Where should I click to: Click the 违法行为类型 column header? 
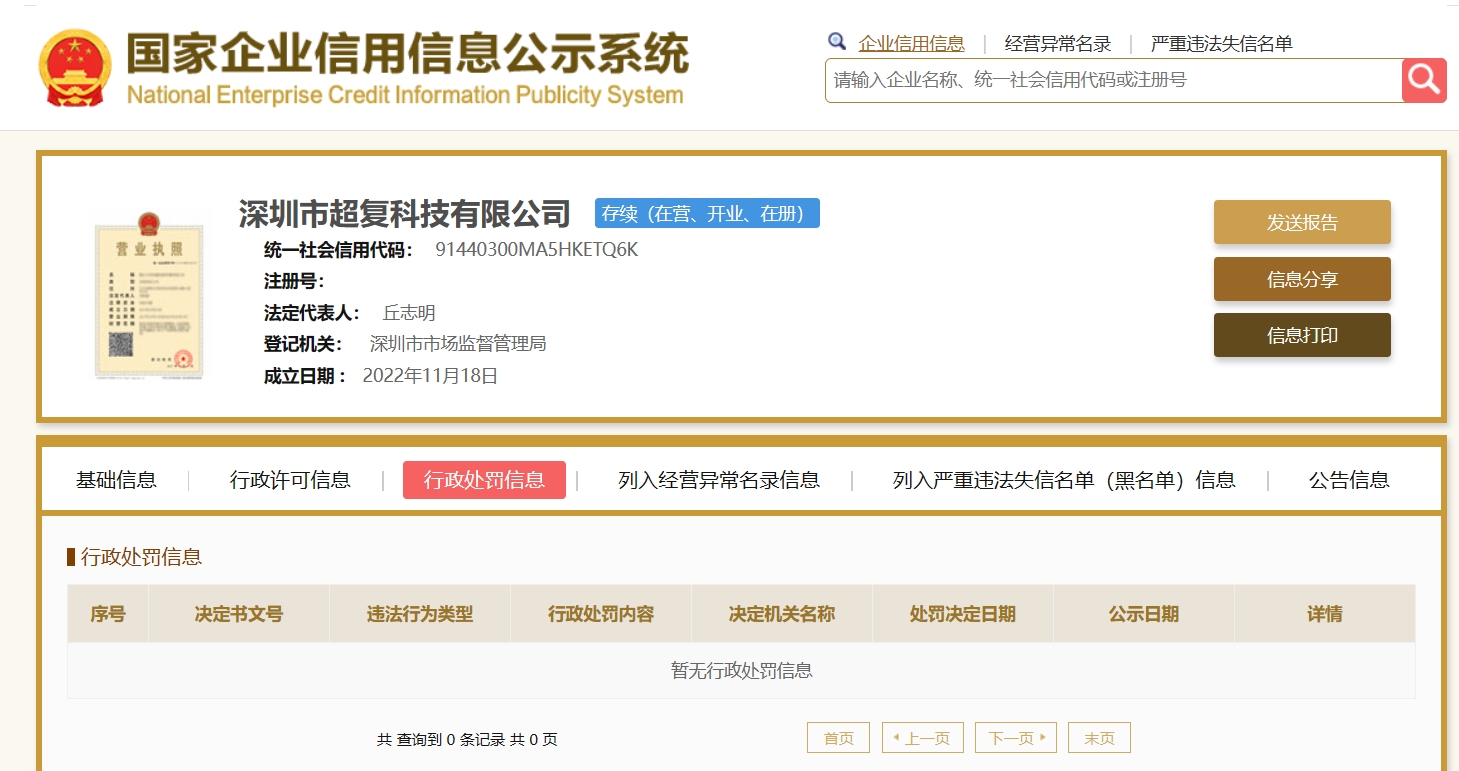420,614
